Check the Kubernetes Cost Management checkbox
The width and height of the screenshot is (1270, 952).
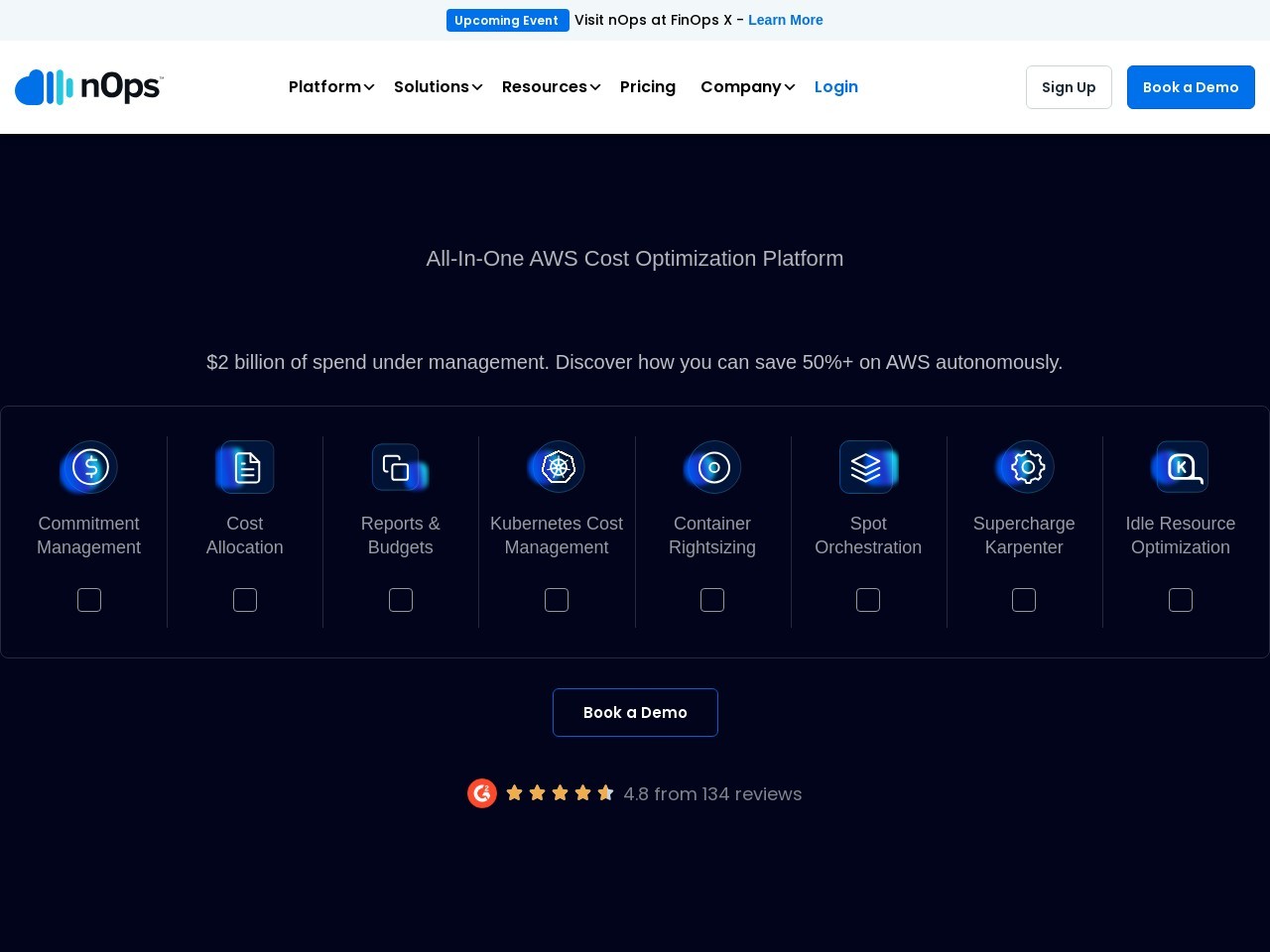point(557,600)
